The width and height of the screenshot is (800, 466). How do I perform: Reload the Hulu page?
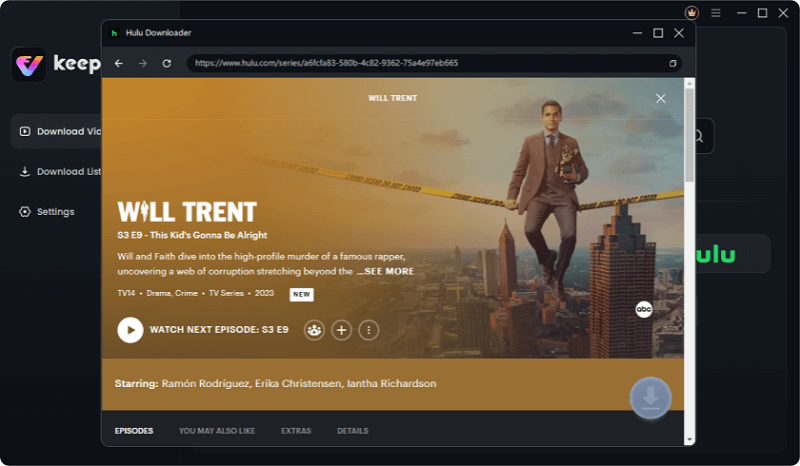point(167,63)
